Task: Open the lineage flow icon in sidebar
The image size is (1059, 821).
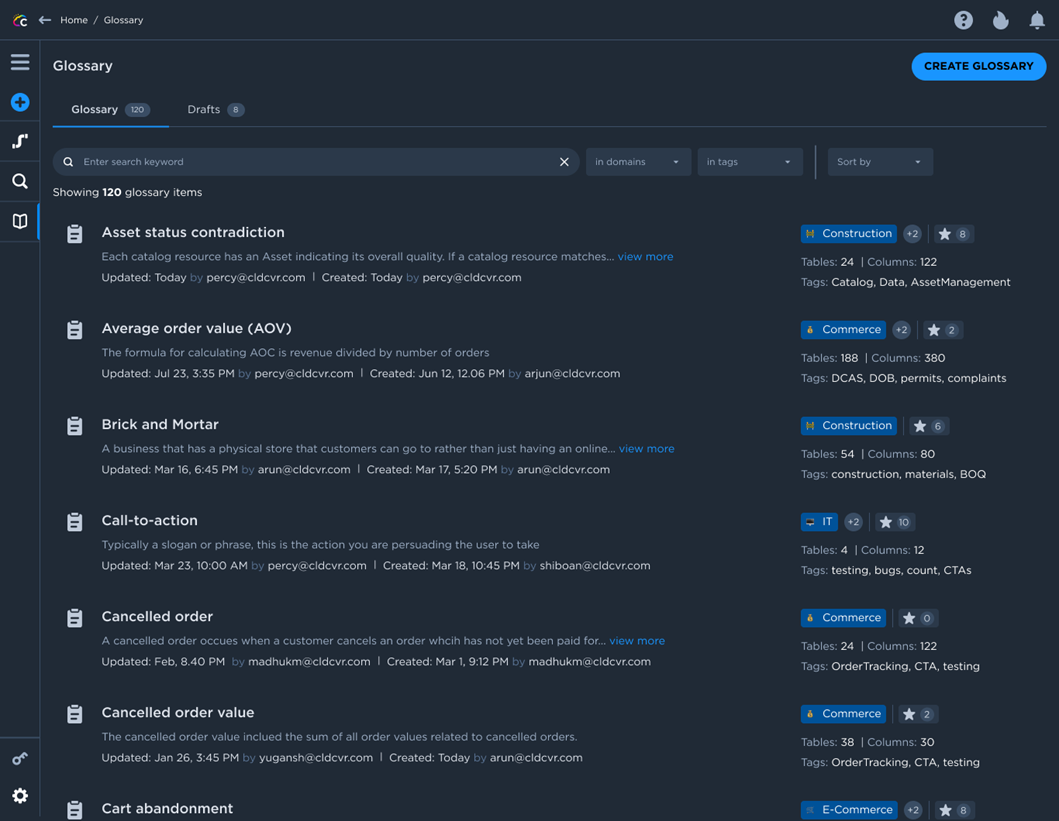Action: [20, 141]
